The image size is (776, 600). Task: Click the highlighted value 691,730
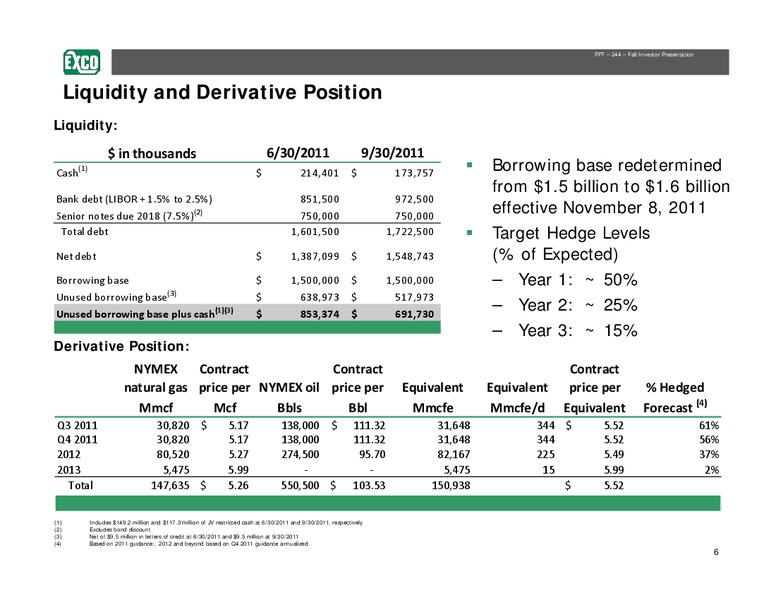tap(414, 314)
